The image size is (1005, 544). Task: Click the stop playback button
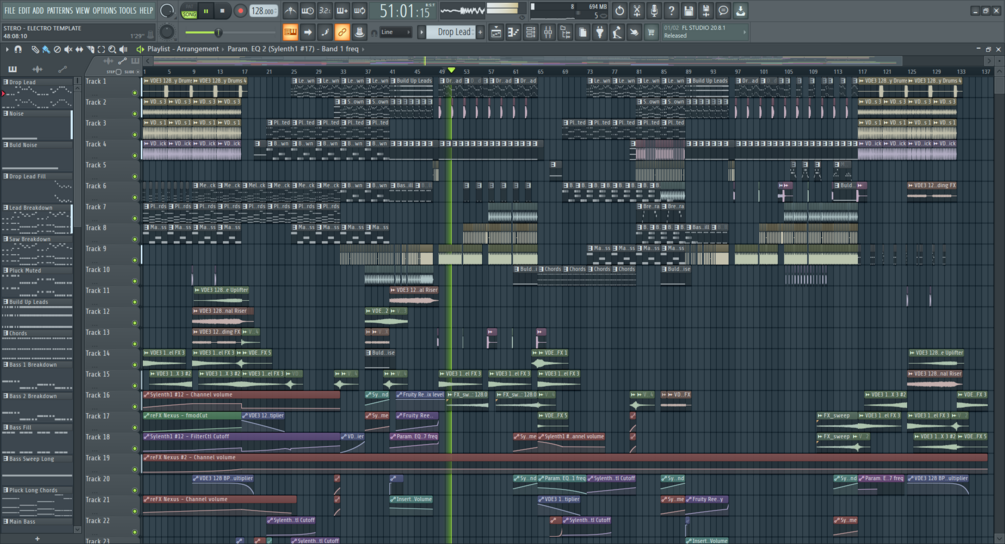(222, 11)
